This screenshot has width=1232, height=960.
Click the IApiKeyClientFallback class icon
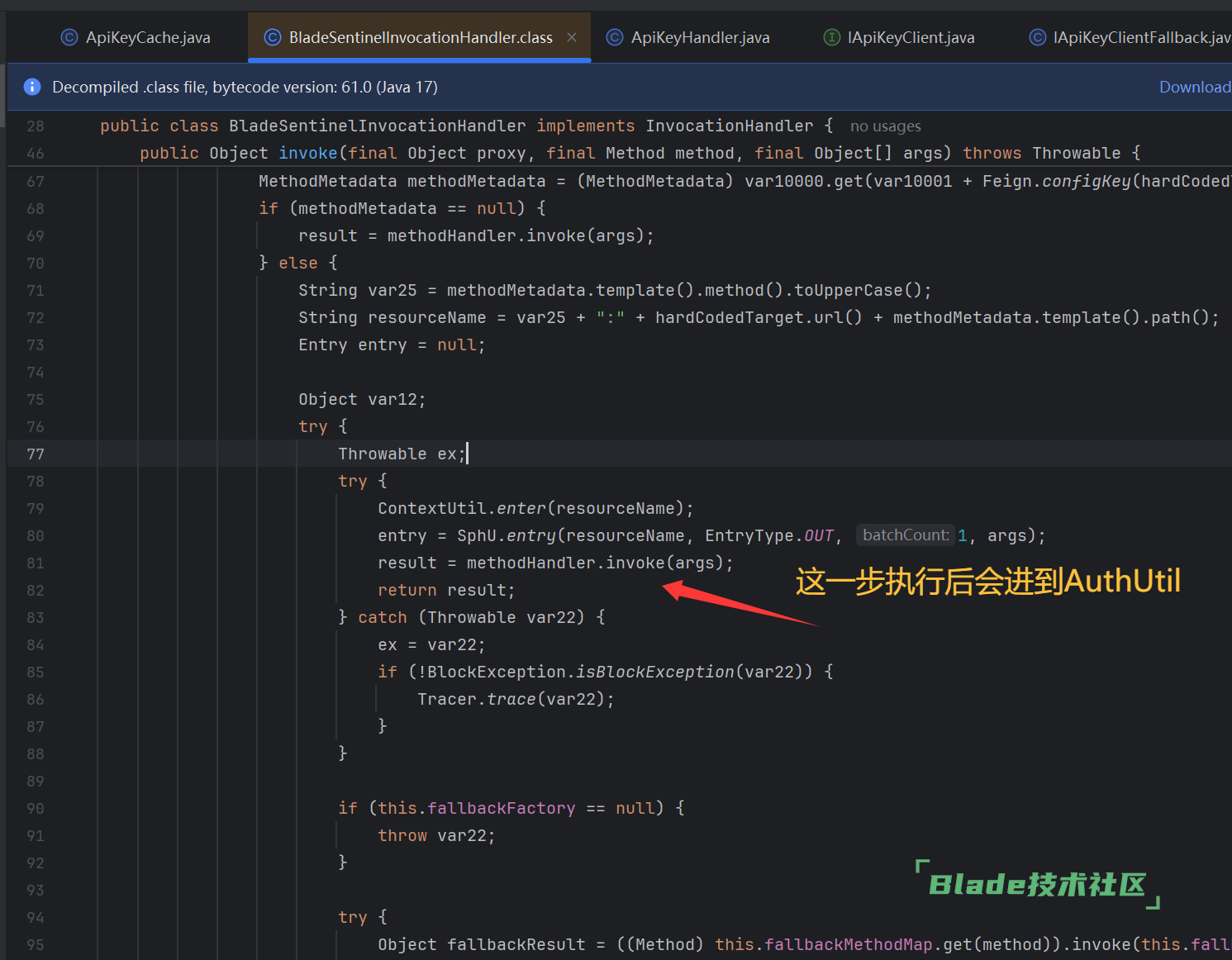[x=1037, y=37]
